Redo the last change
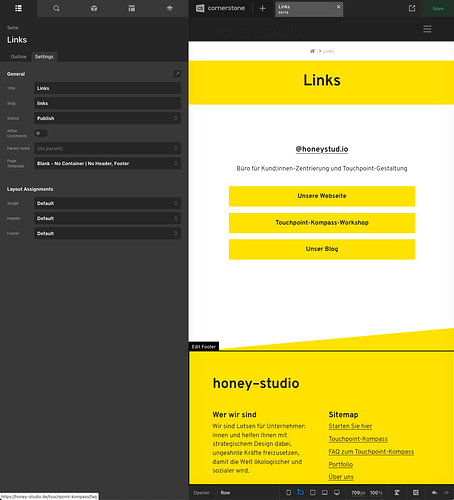Screen dimensions: 454x500 pyautogui.click(x=446, y=492)
